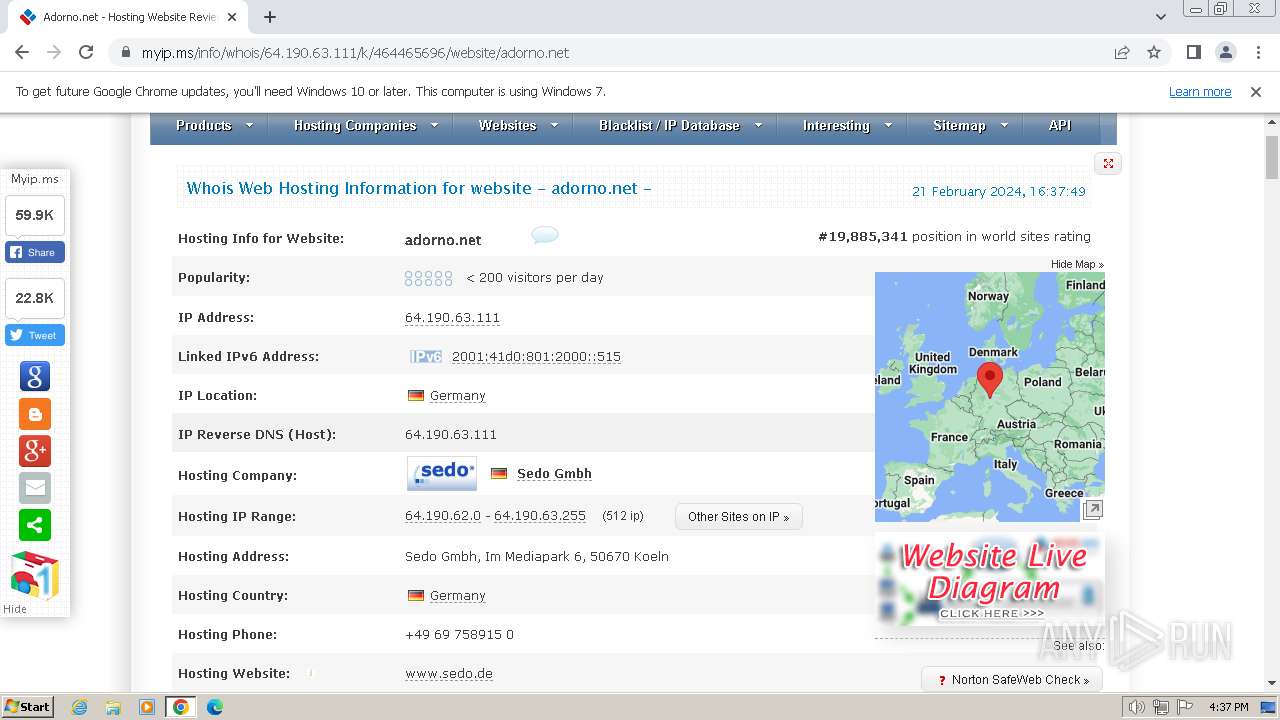This screenshot has height=720, width=1280.
Task: Click the Germany IP Location link
Action: coord(458,396)
